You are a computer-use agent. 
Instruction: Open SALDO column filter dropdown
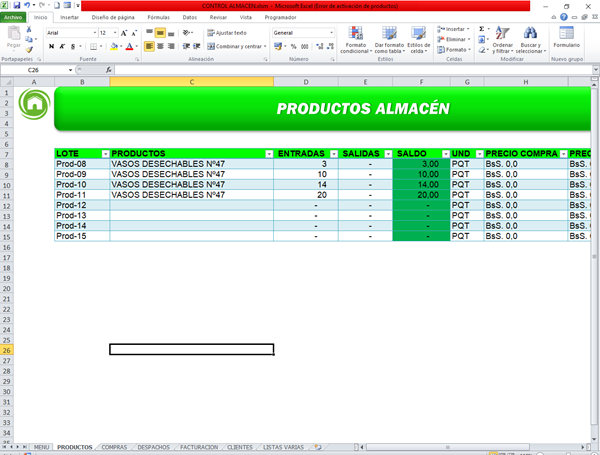(446, 154)
